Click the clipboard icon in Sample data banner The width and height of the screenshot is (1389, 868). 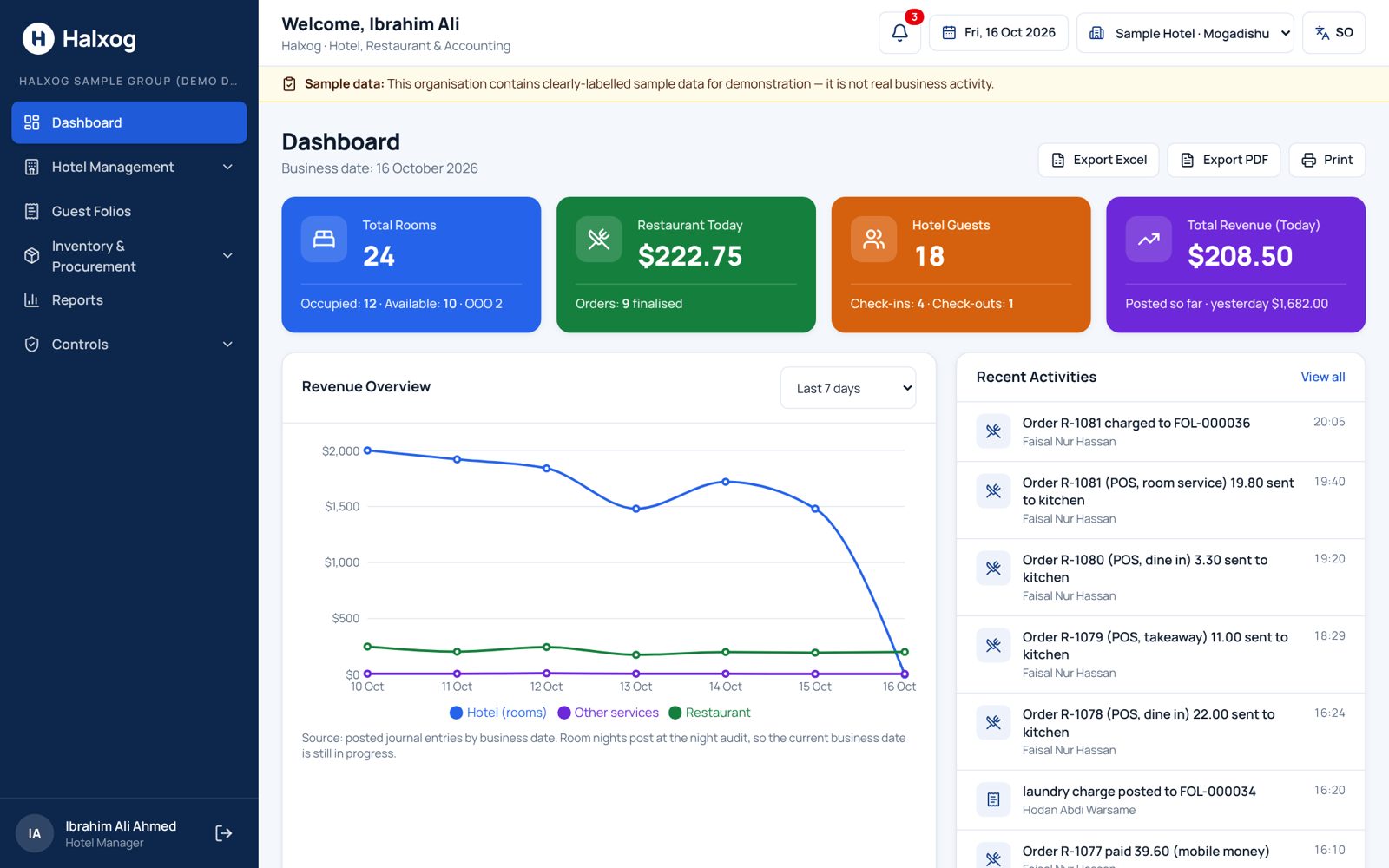click(289, 84)
